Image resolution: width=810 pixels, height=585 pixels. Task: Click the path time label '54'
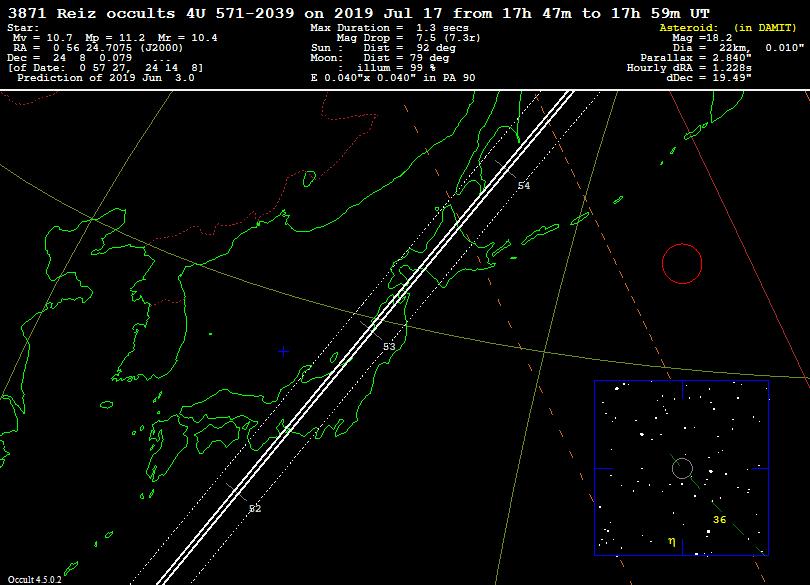pyautogui.click(x=524, y=186)
